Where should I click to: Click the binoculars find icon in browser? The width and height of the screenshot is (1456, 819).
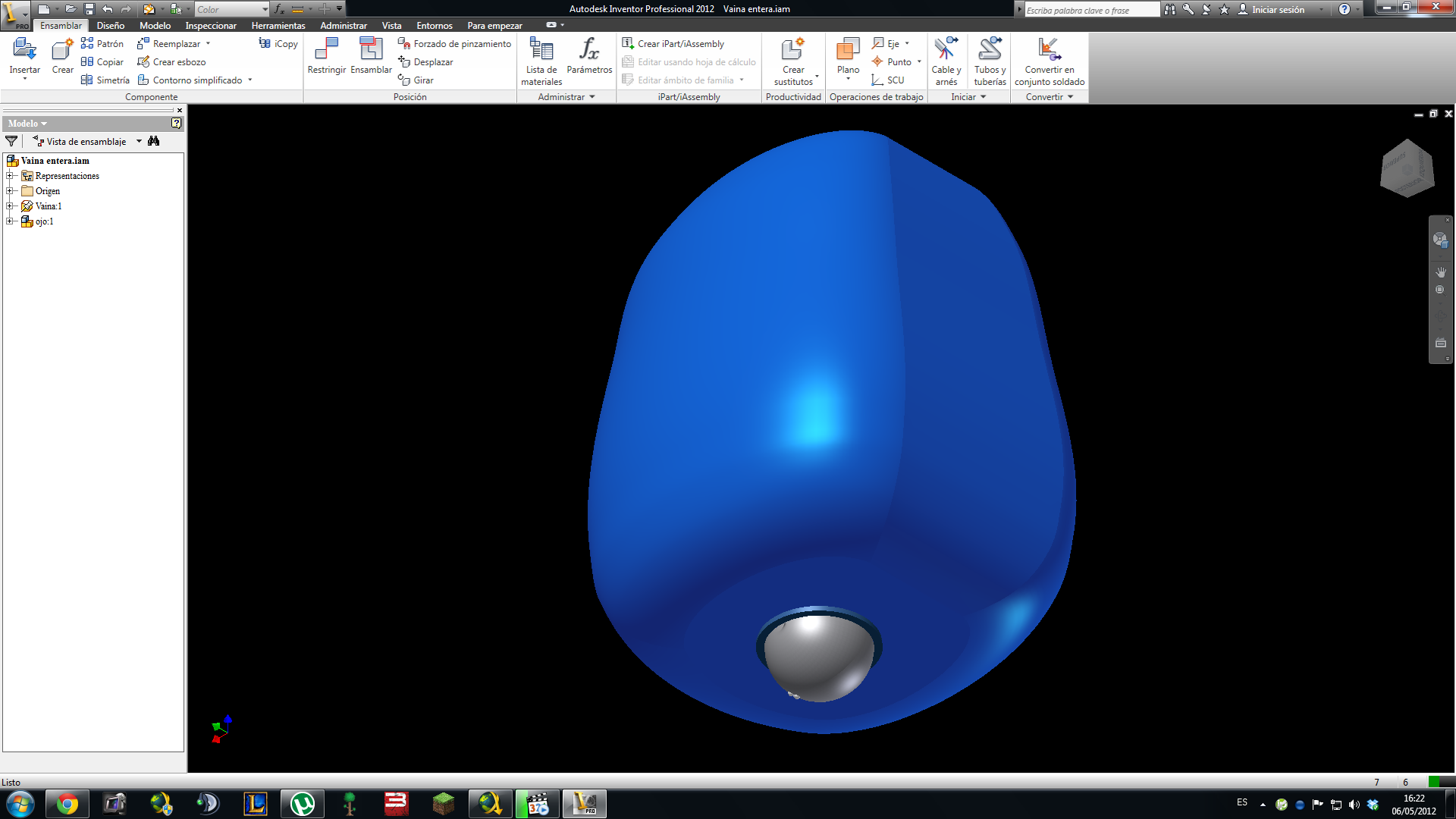154,141
